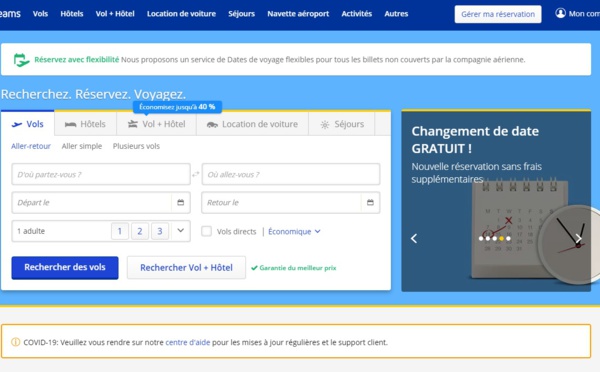
Task: Click the green best price checkmark
Action: 254,268
